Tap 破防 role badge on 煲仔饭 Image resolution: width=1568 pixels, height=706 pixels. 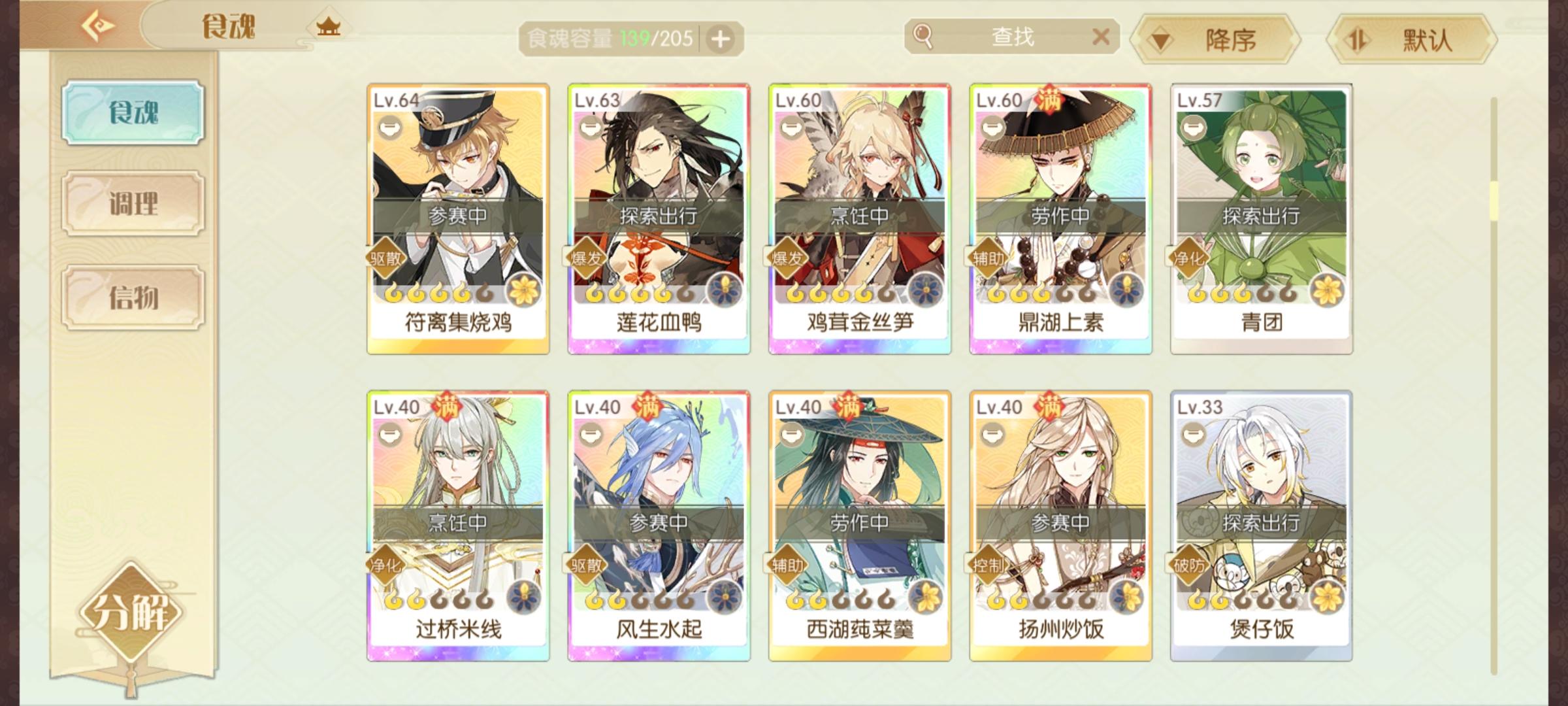[1189, 565]
